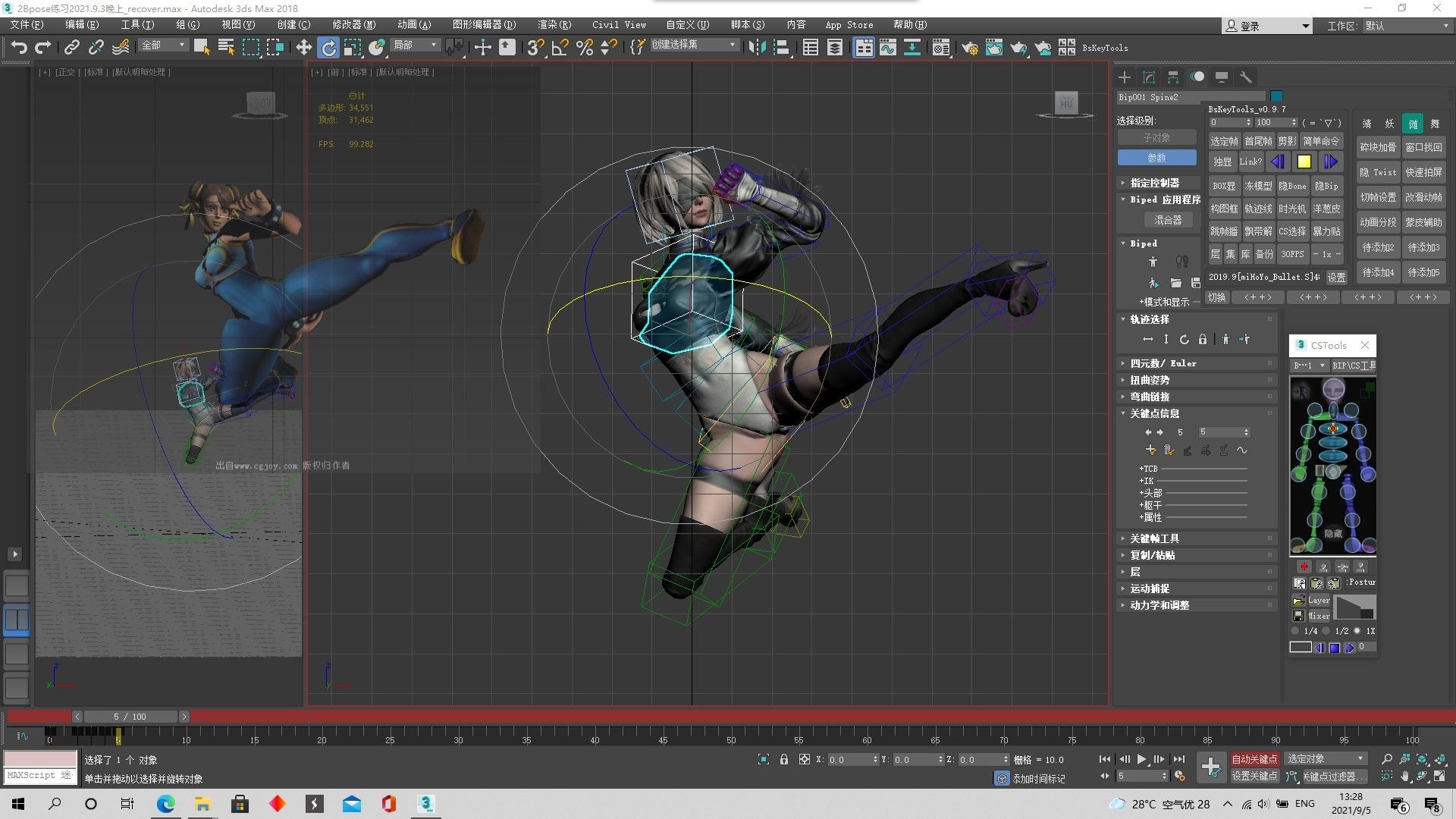Activate the Select and Move tool
Image resolution: width=1456 pixels, height=819 pixels.
coord(303,47)
